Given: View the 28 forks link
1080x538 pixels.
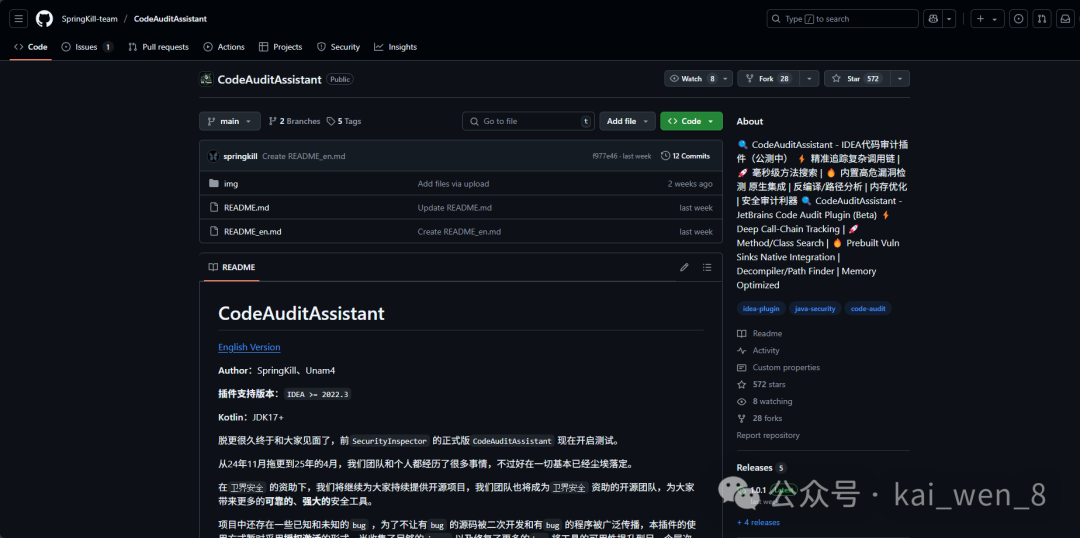Looking at the screenshot, I should pos(760,418).
